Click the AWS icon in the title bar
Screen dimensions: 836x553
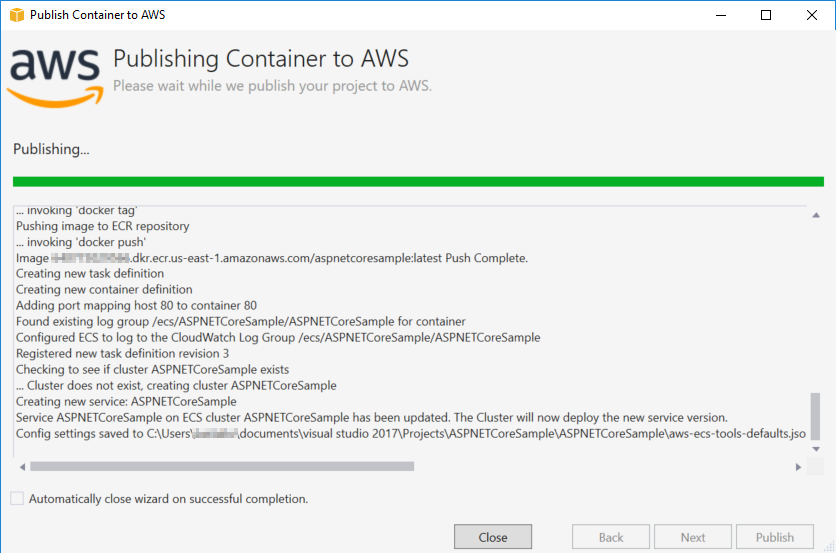tap(15, 15)
